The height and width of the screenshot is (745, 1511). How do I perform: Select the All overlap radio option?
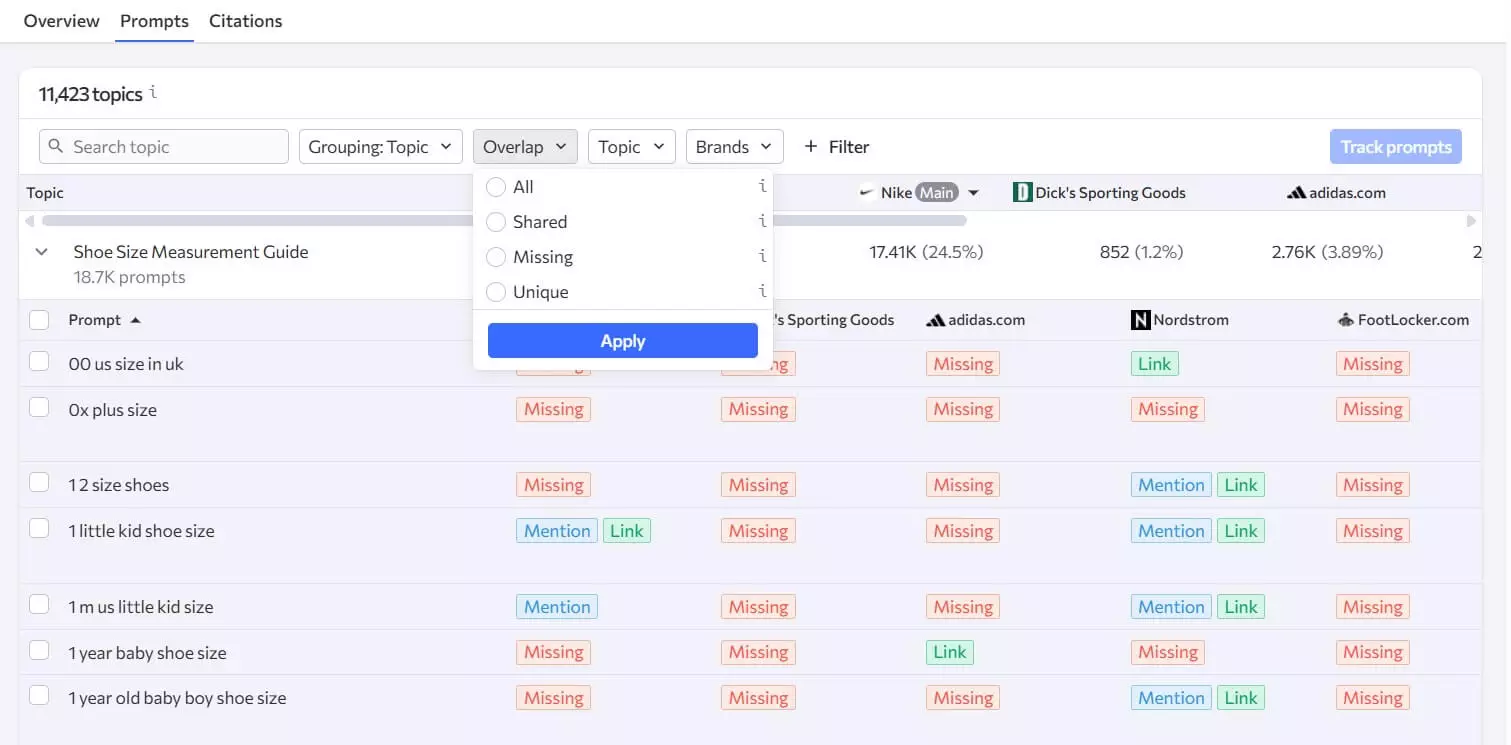tap(496, 187)
